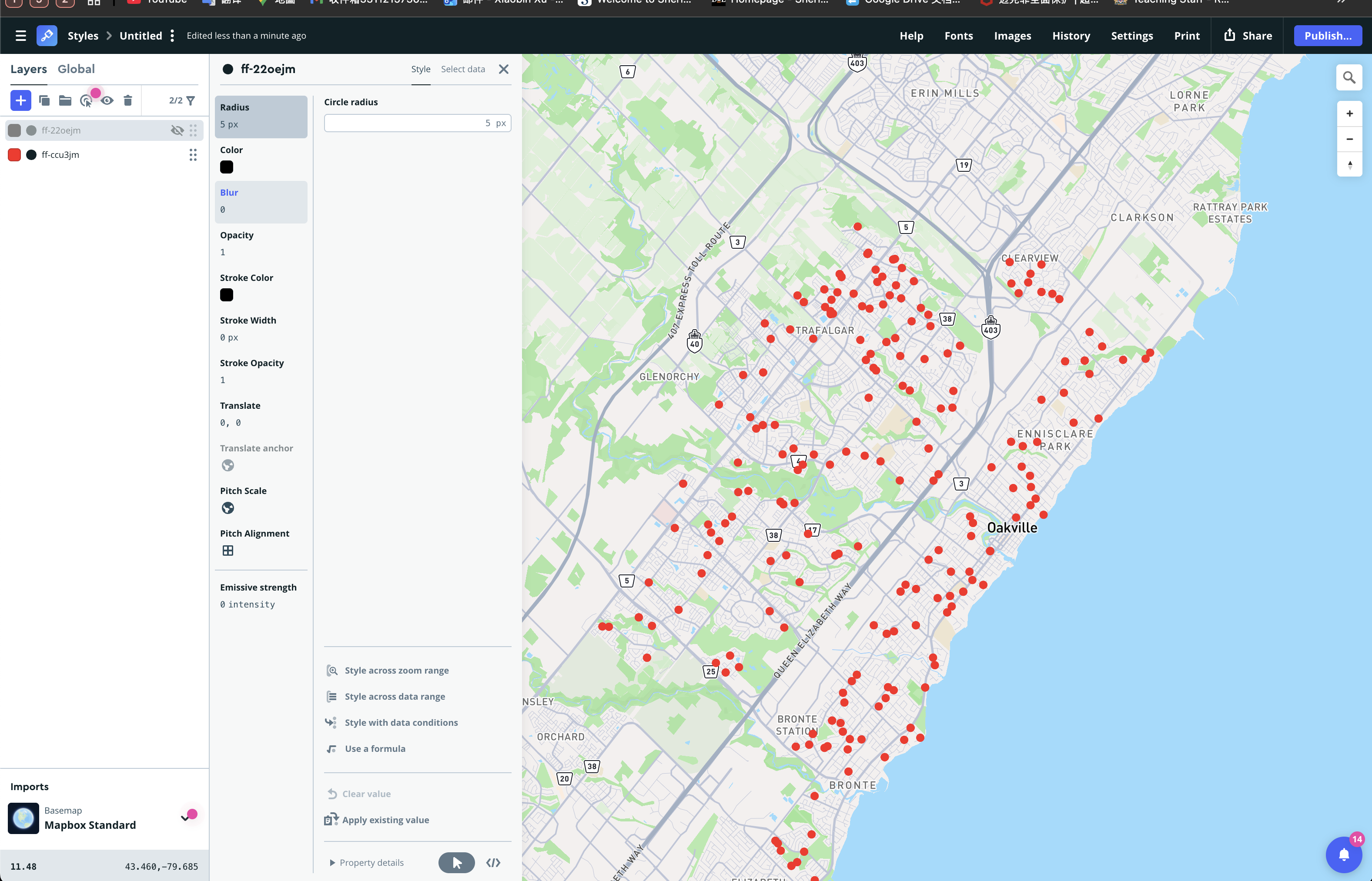1372x881 pixels.
Task: Toggle the pointer select mode button
Action: (x=456, y=862)
